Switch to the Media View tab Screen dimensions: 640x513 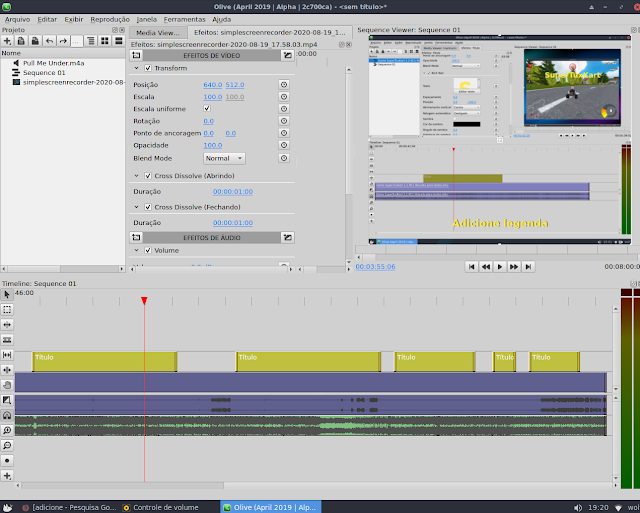pos(158,33)
